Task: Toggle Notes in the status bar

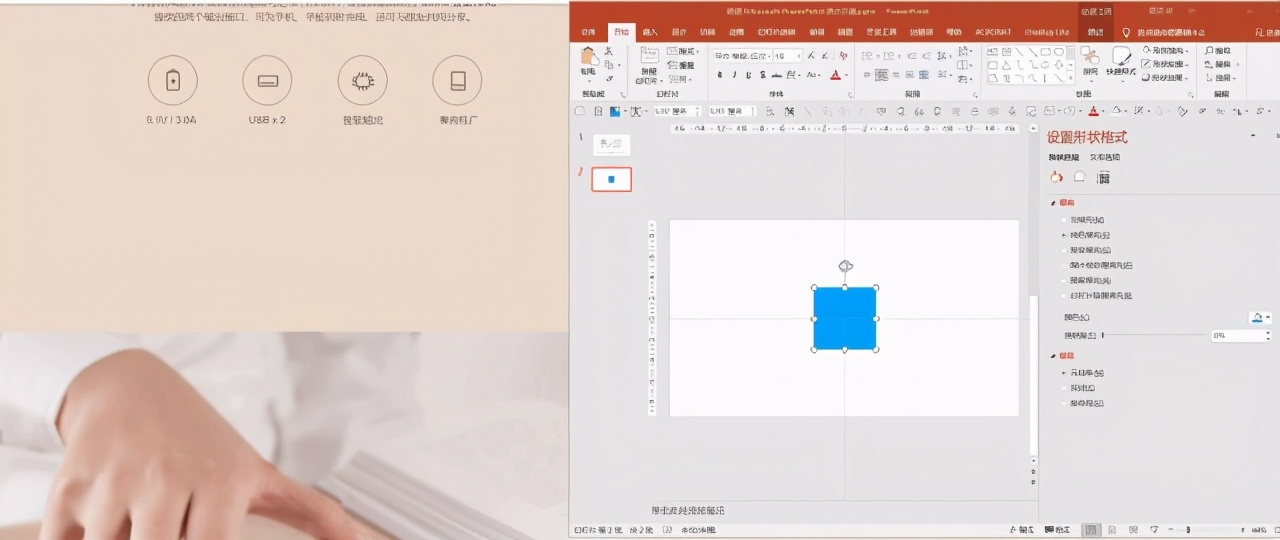Action: (x=1023, y=529)
